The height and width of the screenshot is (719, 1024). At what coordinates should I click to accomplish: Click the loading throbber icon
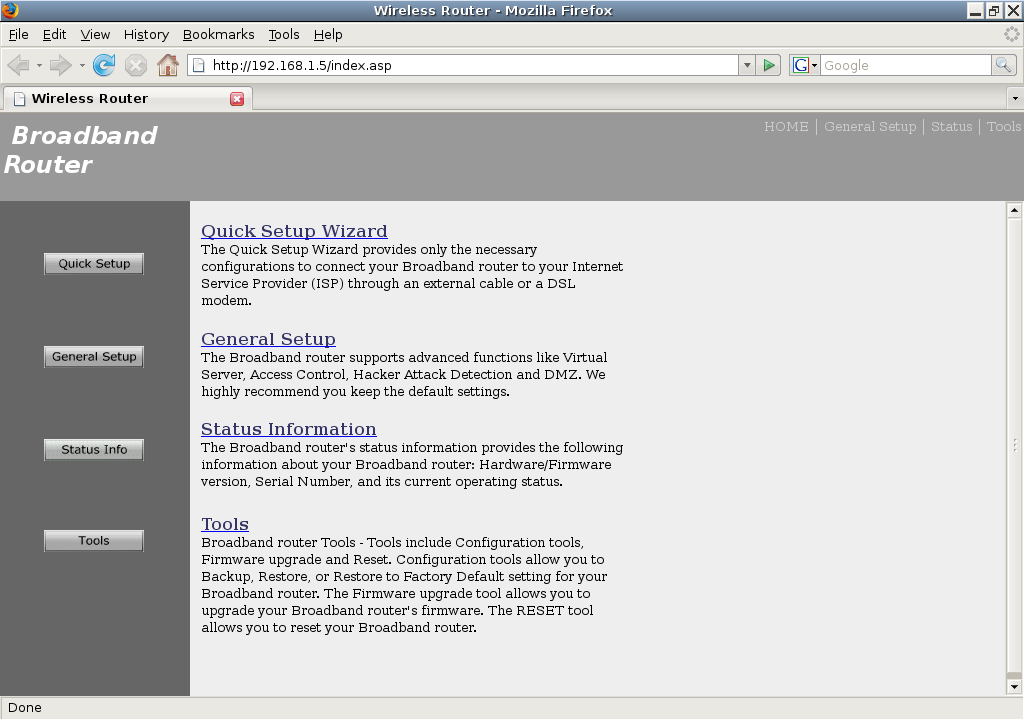(1012, 34)
